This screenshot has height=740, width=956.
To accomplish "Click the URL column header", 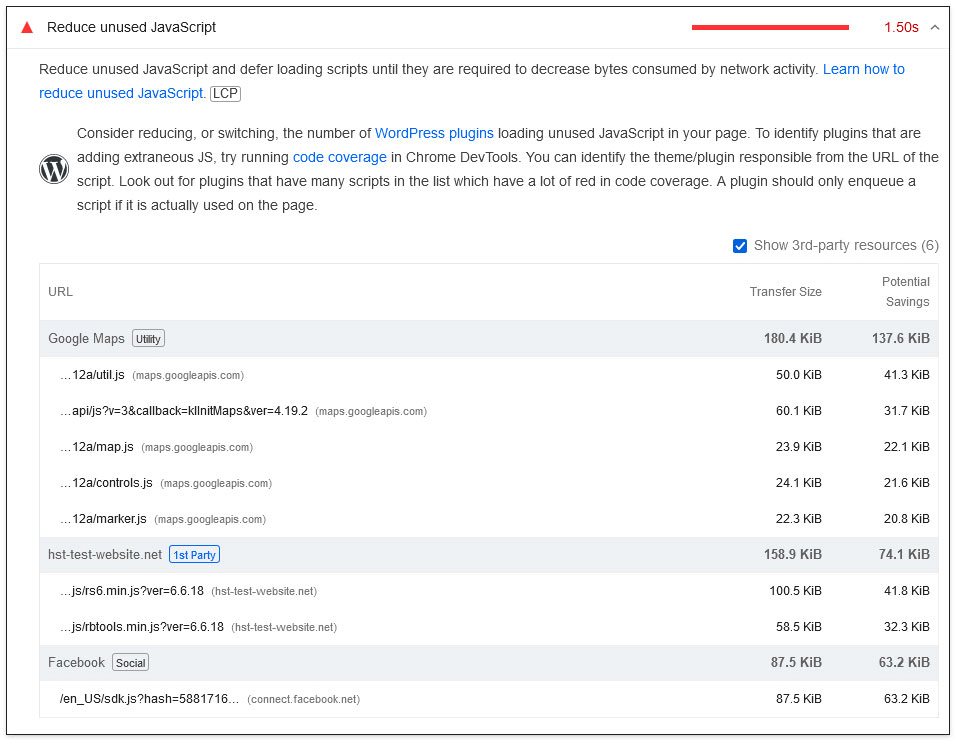I will click(x=60, y=292).
